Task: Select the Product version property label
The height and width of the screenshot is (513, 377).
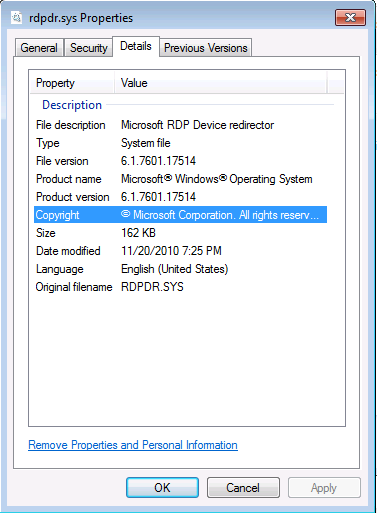Action: 73,197
